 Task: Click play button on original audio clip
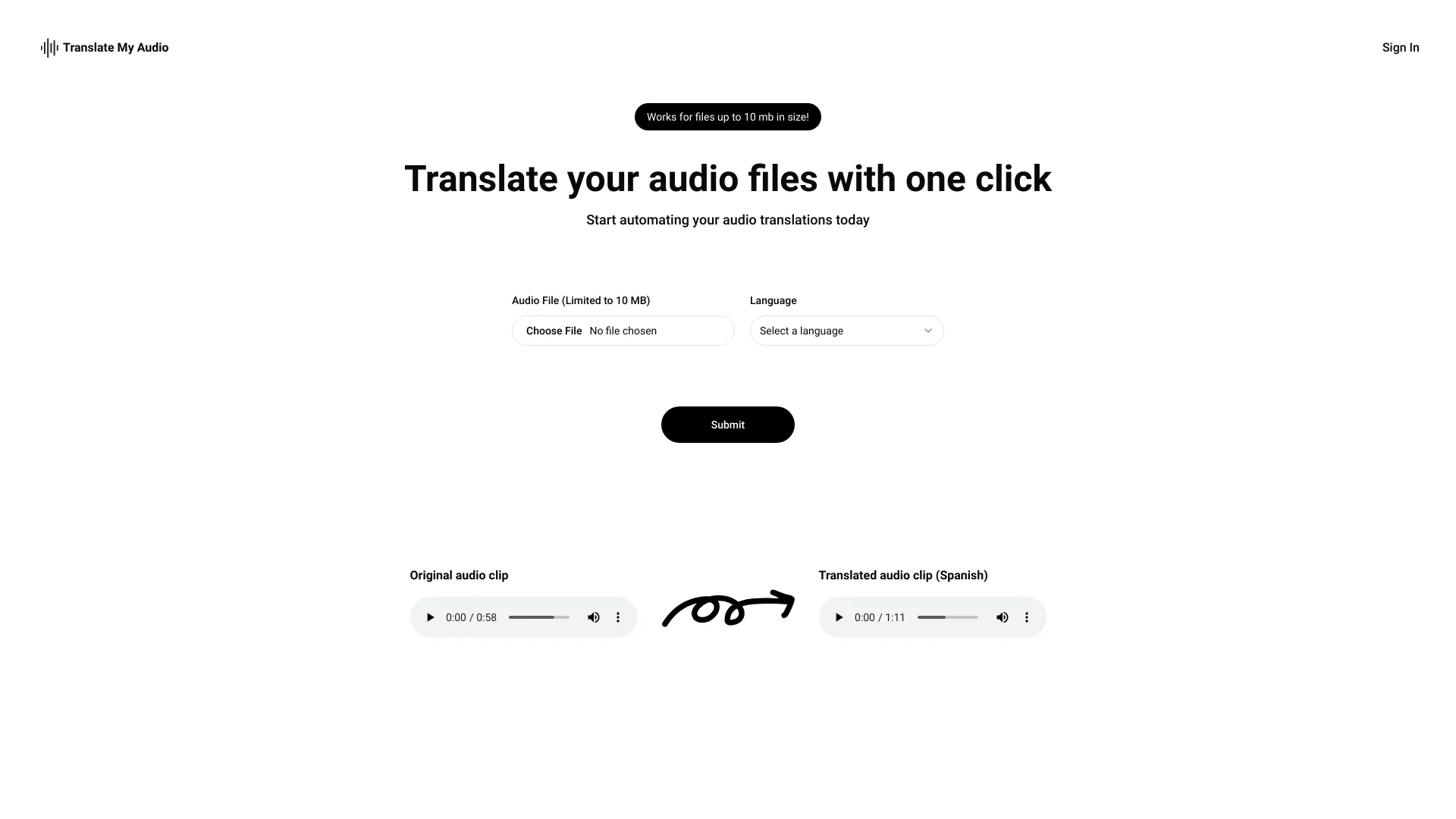(x=430, y=617)
